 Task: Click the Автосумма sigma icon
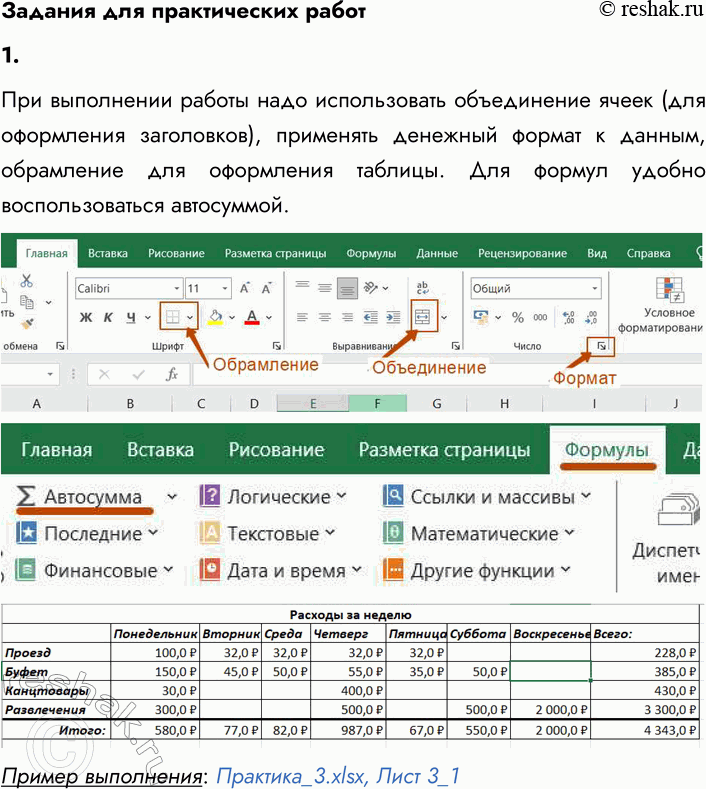[26, 497]
